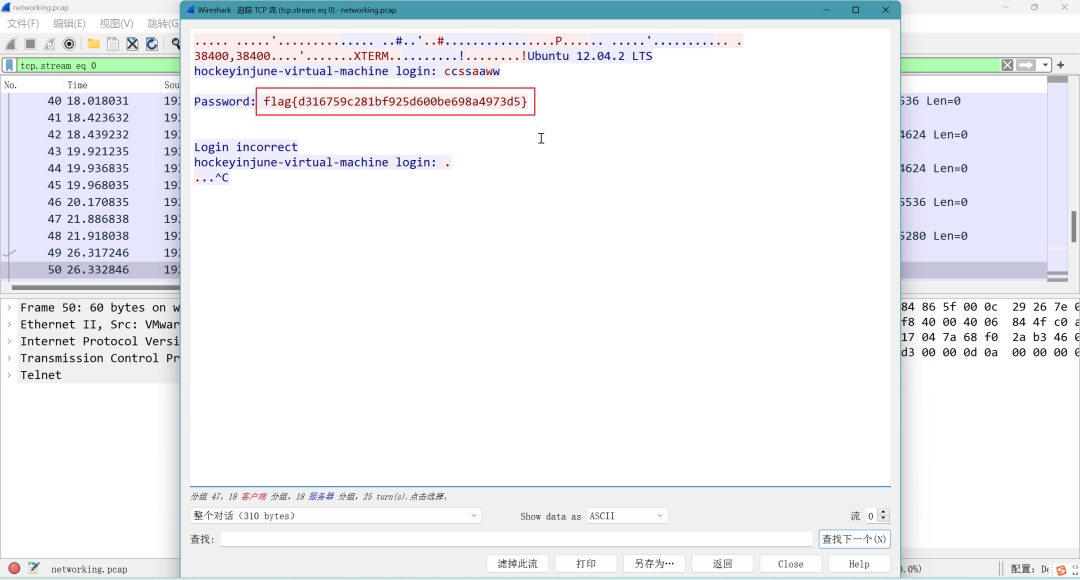
Task: Click the No. column header
Action: [32, 85]
